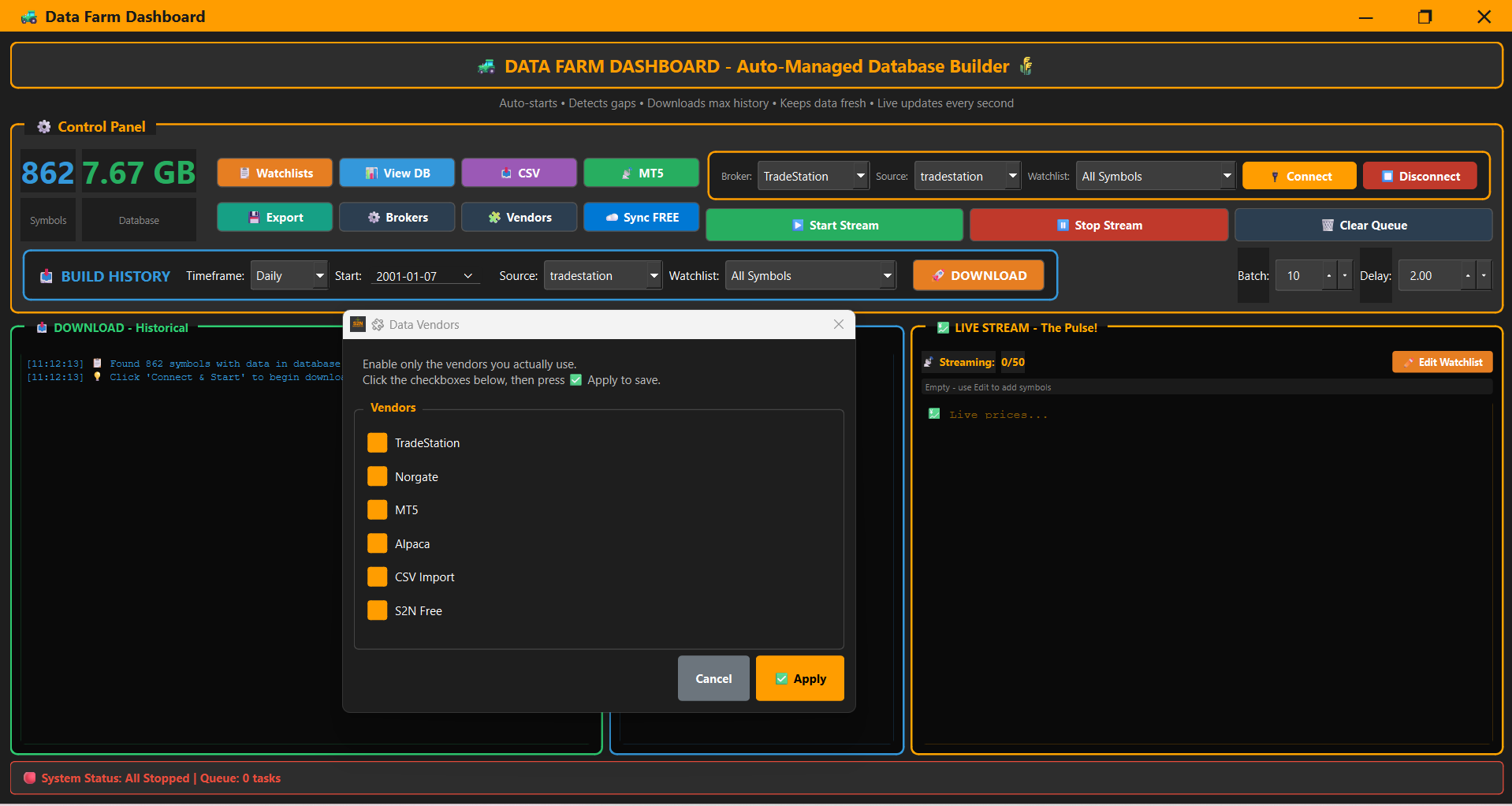This screenshot has height=806, width=1512.
Task: Expand the connection Watchlist All Symbols dropdown
Action: (1227, 176)
